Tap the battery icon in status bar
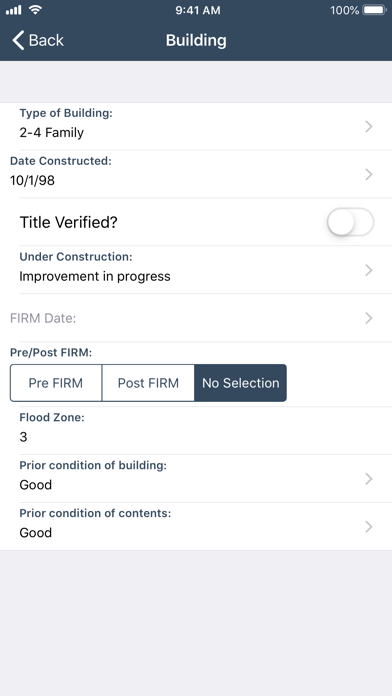Image resolution: width=392 pixels, height=696 pixels. click(x=374, y=10)
